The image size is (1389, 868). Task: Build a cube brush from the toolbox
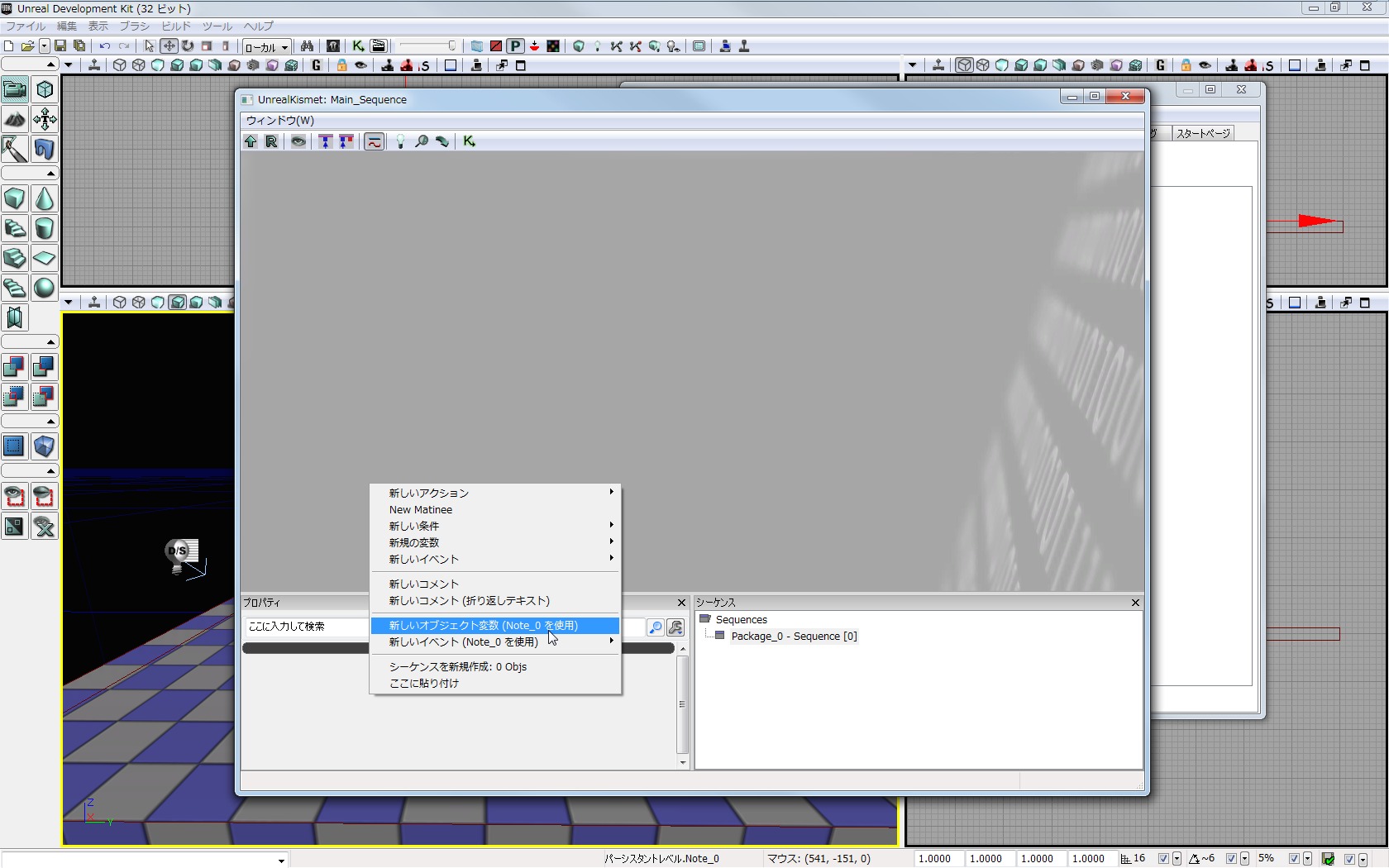pyautogui.click(x=15, y=198)
